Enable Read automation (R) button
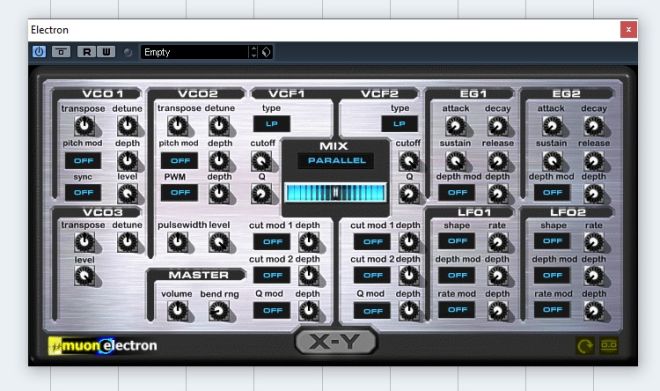This screenshot has width=660, height=391. 87,52
